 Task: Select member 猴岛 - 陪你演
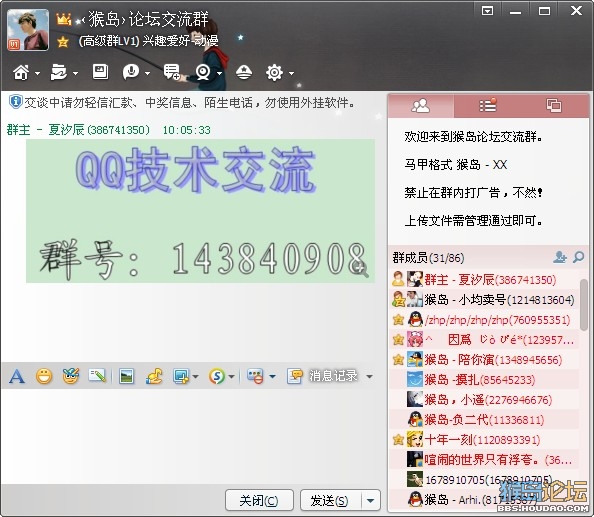point(484,359)
